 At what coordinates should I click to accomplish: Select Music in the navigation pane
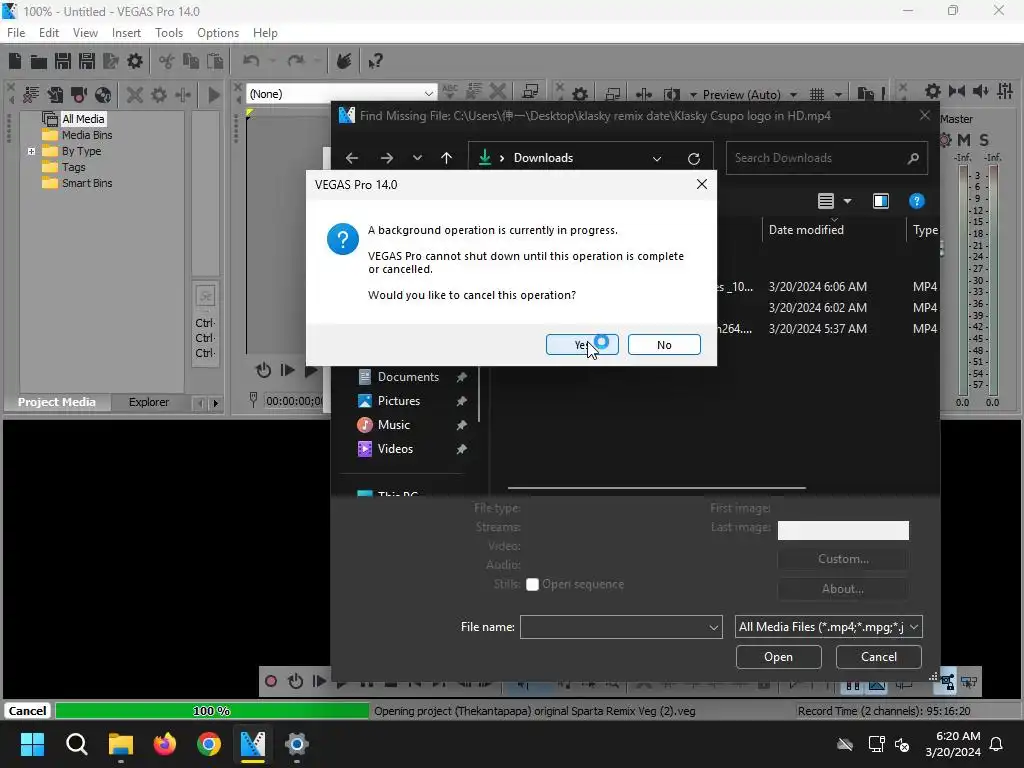click(394, 425)
